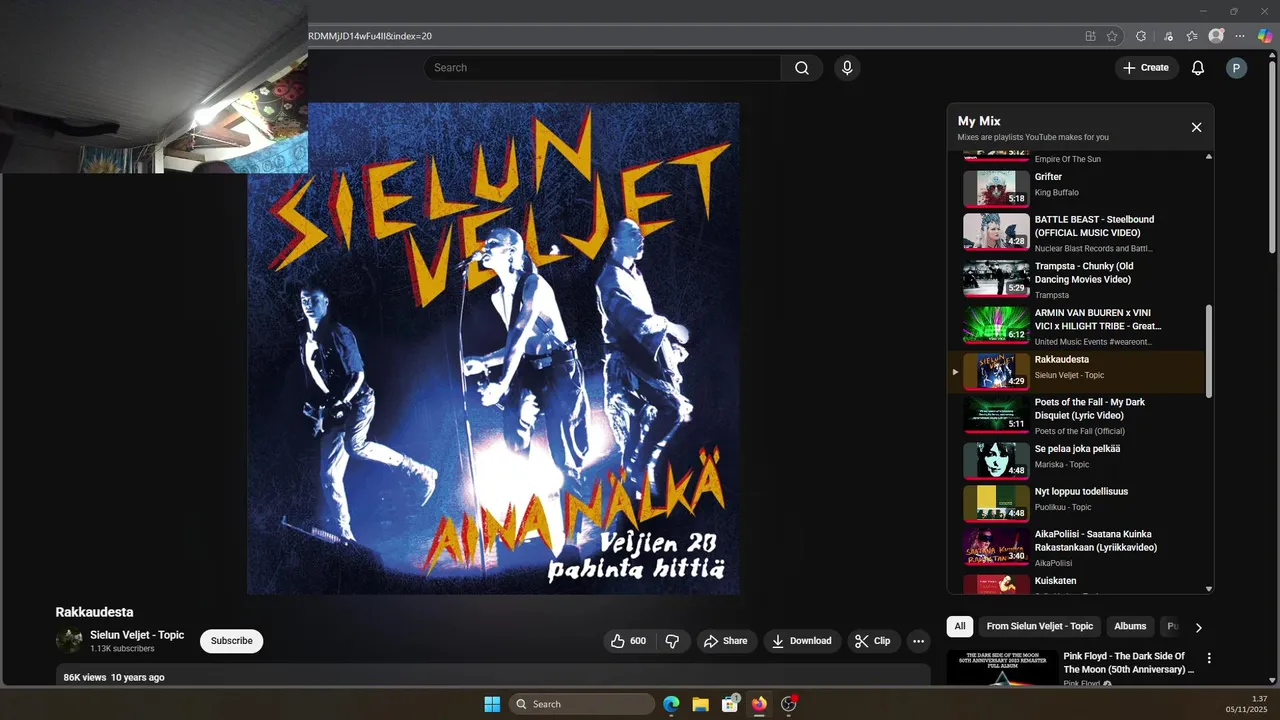This screenshot has width=1280, height=720.
Task: Focus the YouTube search field
Action: (602, 68)
